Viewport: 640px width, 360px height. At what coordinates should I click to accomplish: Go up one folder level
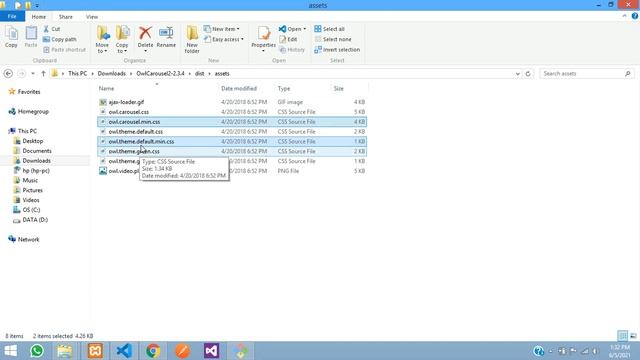click(x=43, y=73)
